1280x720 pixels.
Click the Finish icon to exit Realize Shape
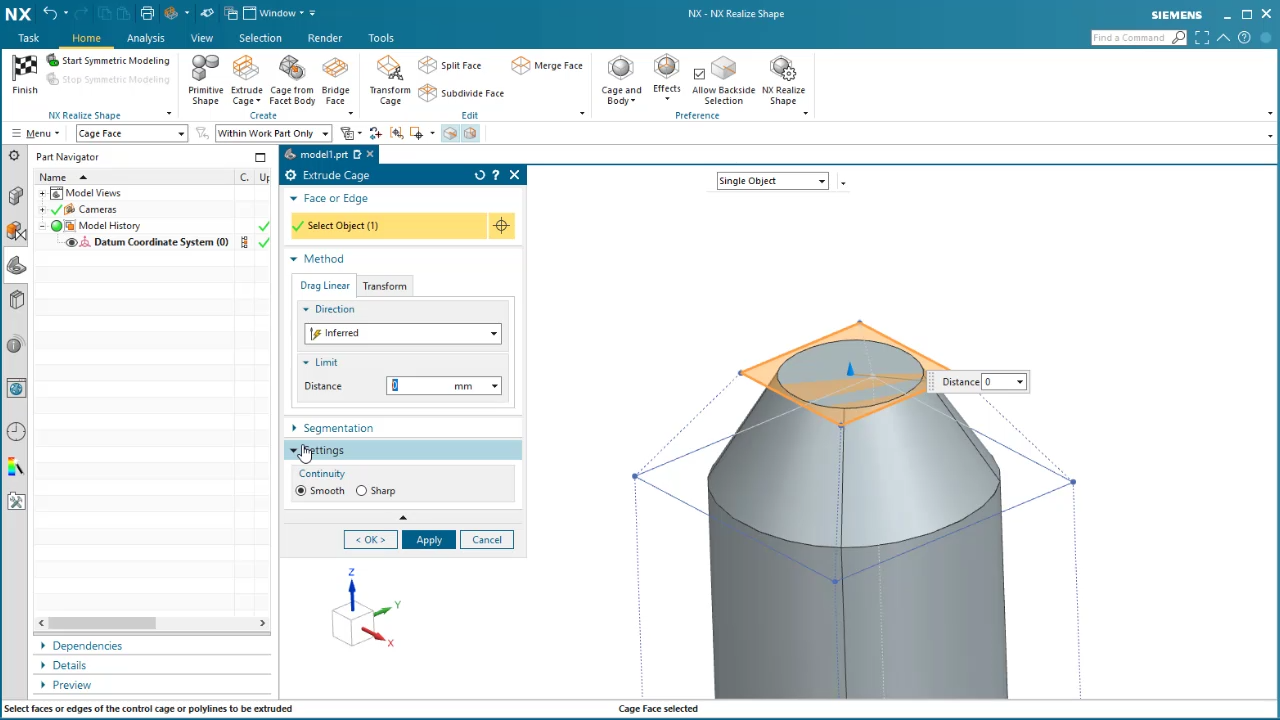(24, 73)
